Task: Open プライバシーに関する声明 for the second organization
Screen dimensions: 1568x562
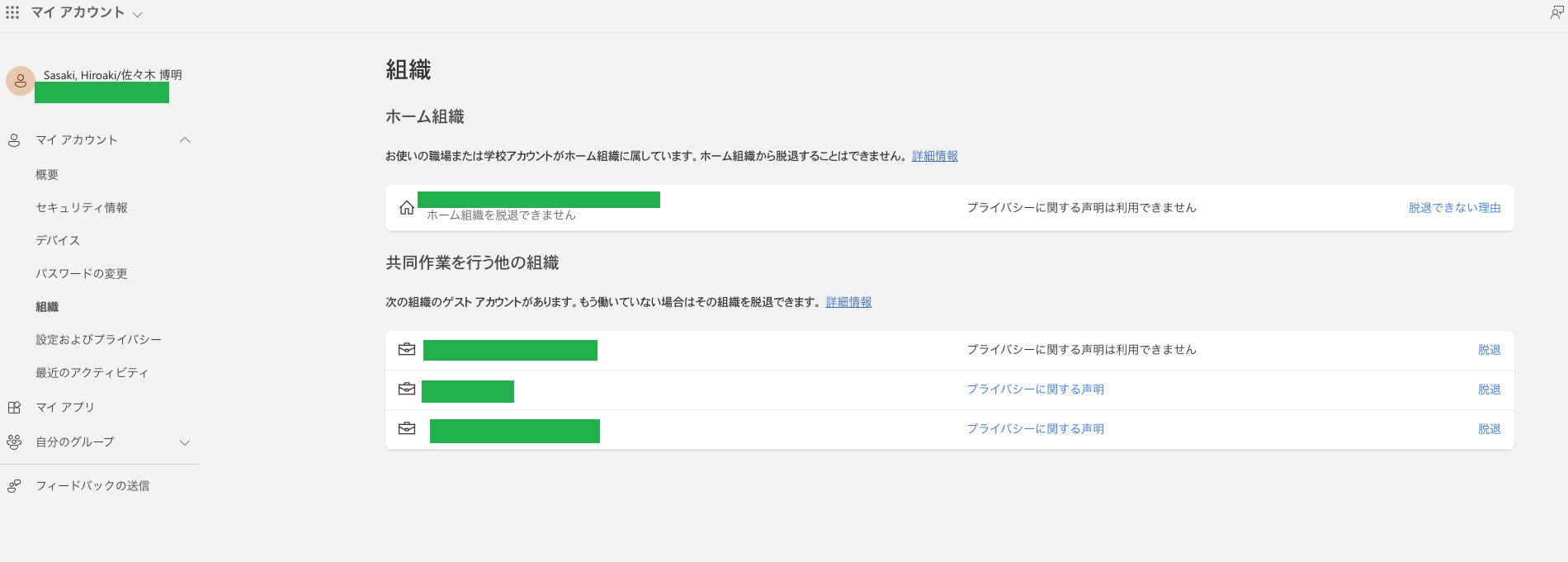Action: (x=1035, y=389)
